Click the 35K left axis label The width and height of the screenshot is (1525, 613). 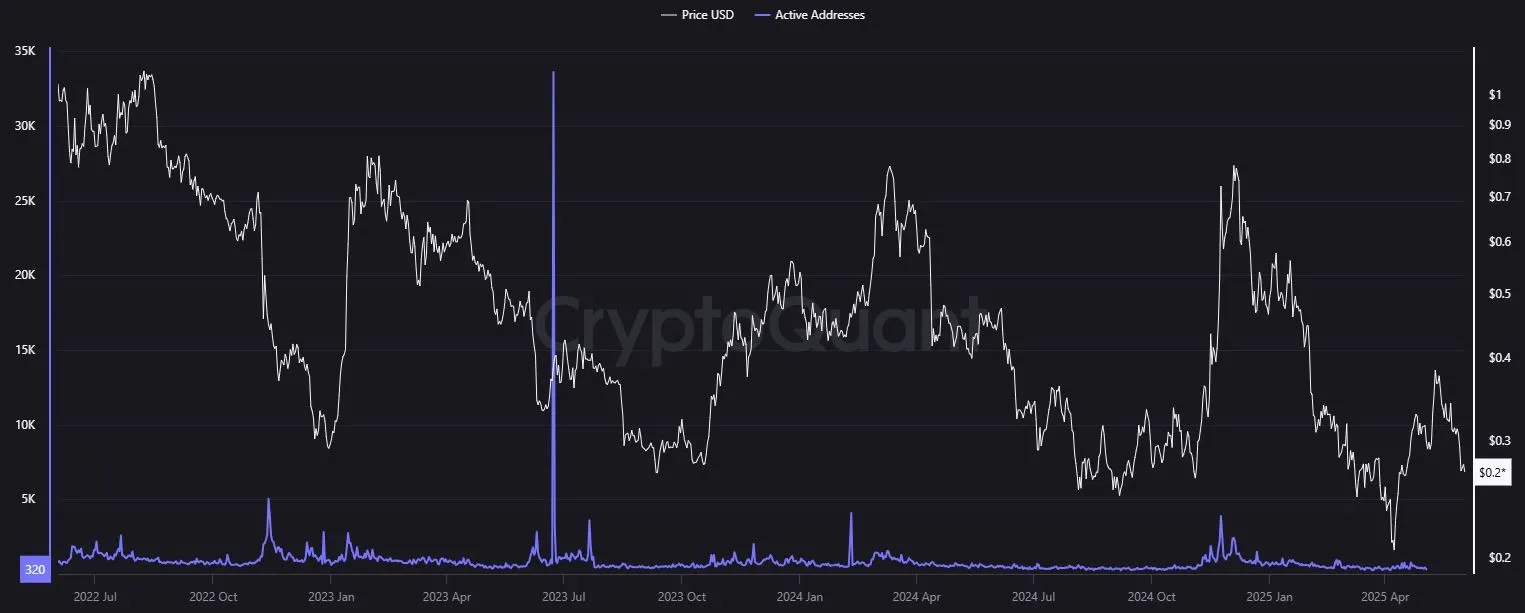[x=25, y=50]
